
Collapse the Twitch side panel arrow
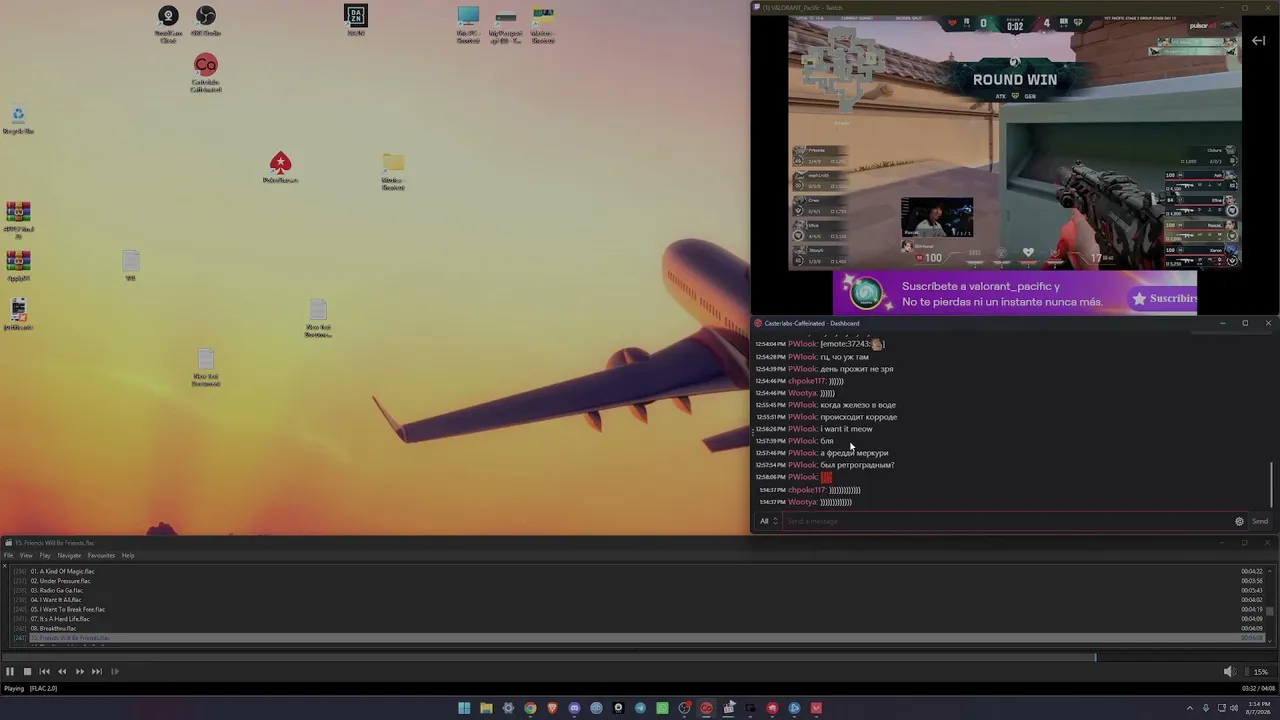pos(1258,41)
